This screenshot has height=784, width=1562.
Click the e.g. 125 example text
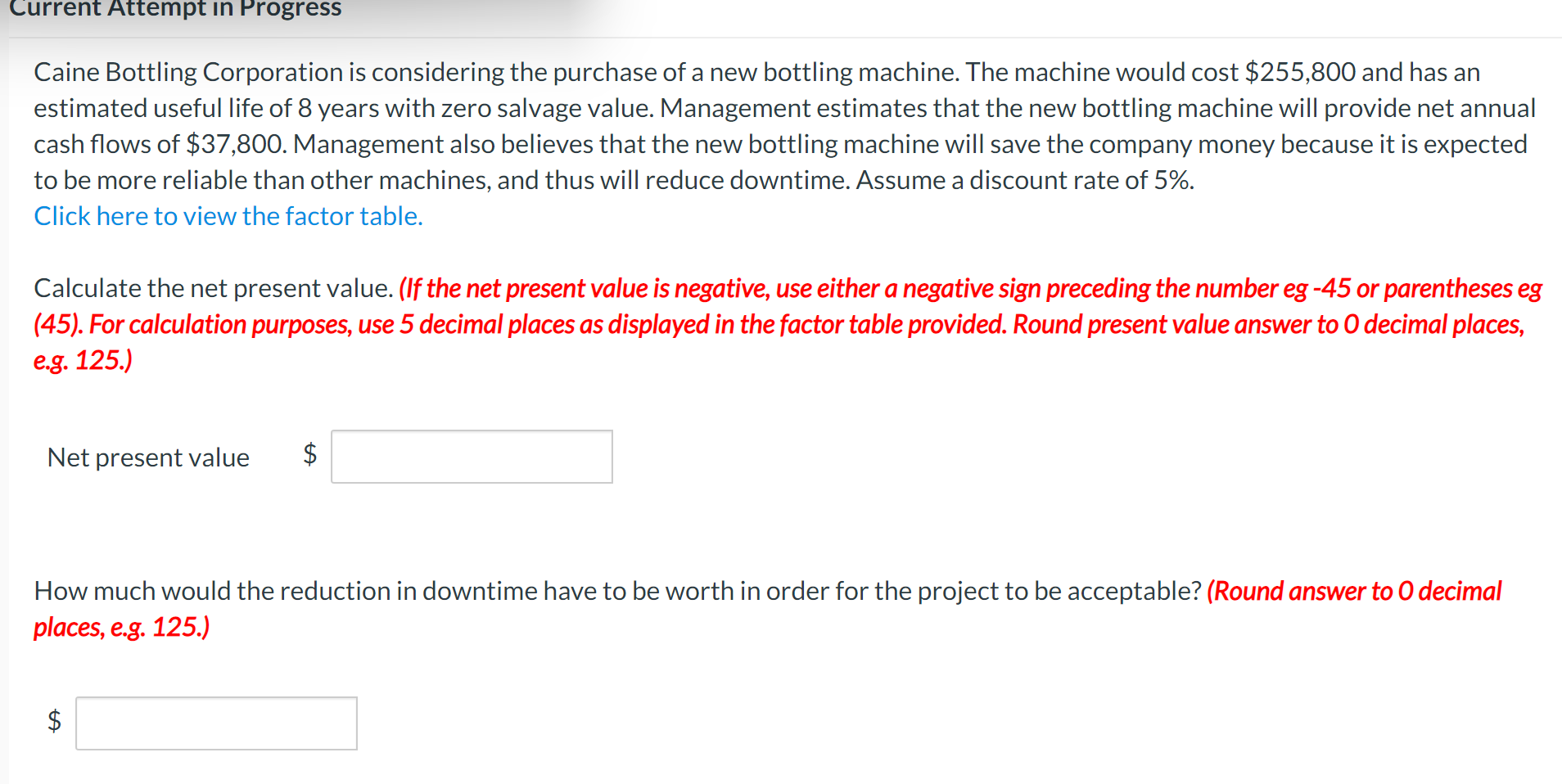click(x=82, y=360)
